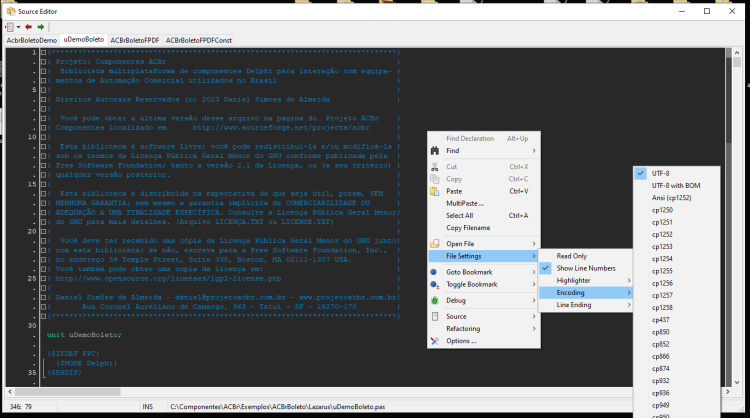Click the green jump forward arrow
Viewport: 750px width, 418px height.
41,27
